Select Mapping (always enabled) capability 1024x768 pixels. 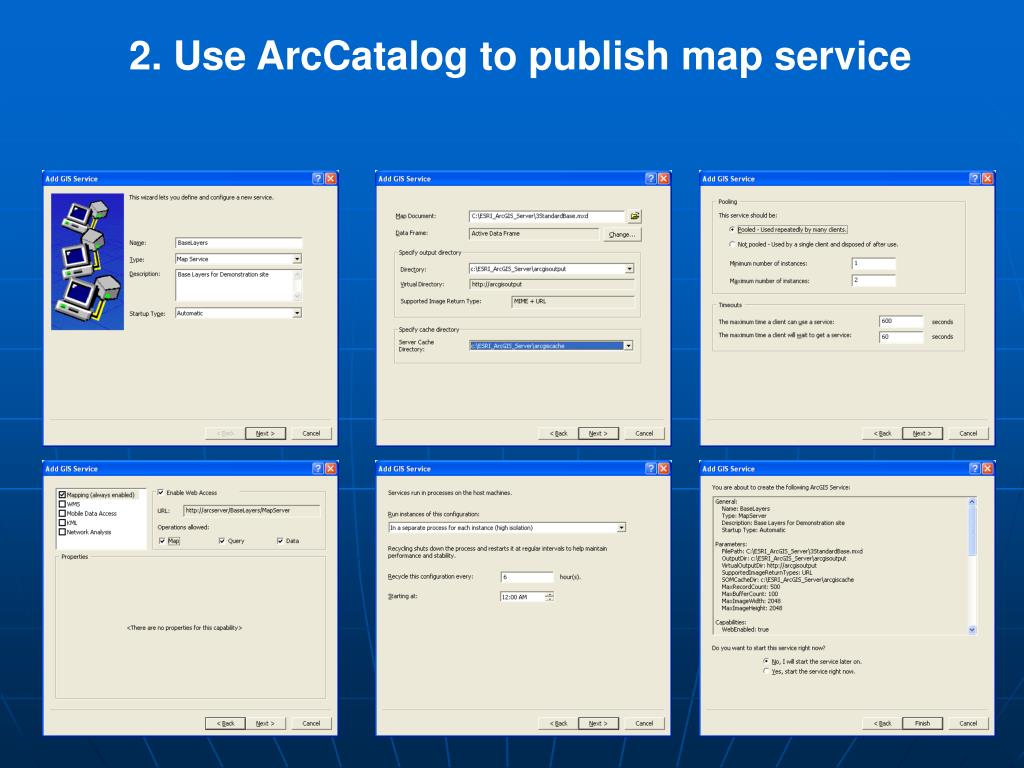click(63, 495)
